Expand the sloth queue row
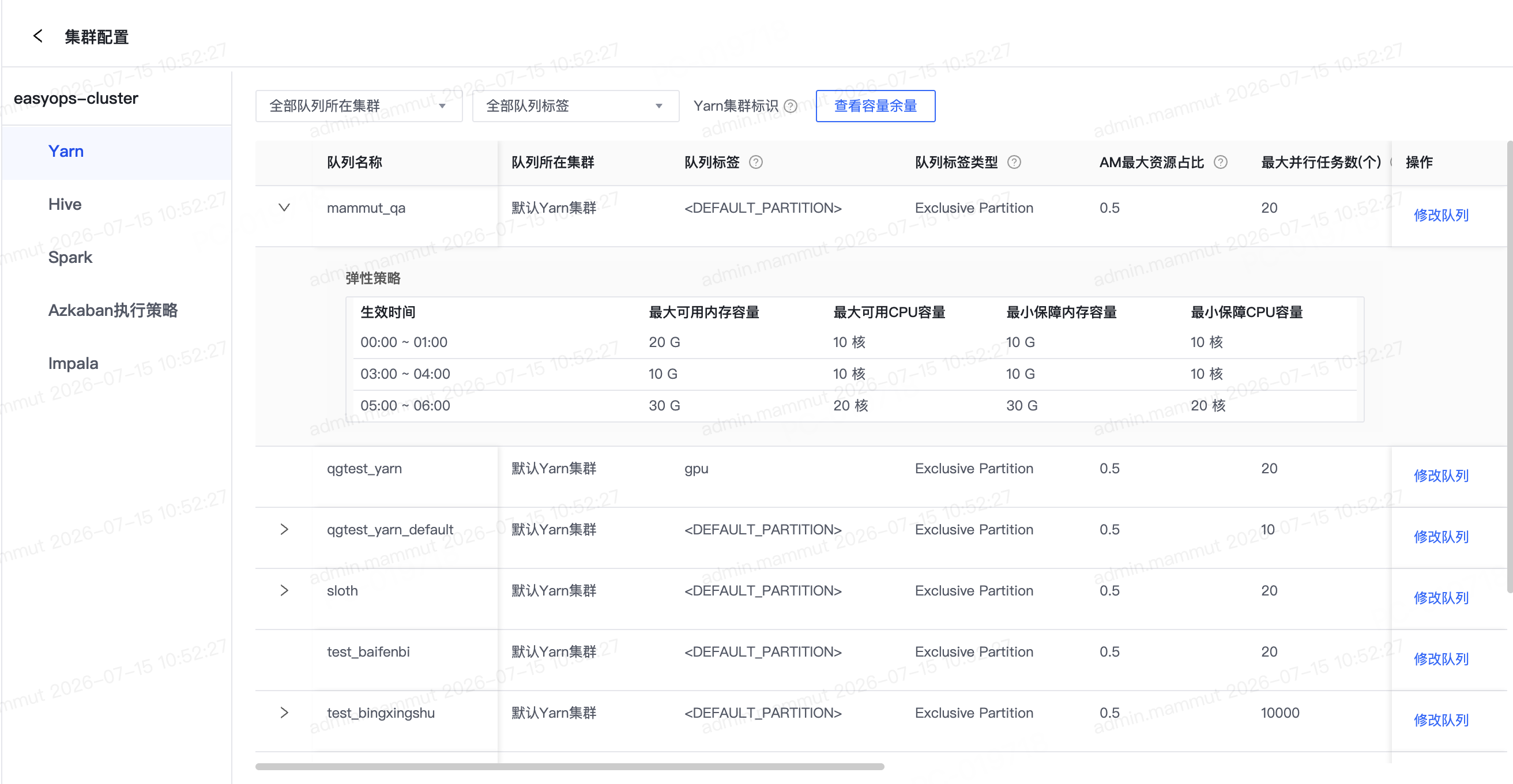The height and width of the screenshot is (784, 1513). 284,590
